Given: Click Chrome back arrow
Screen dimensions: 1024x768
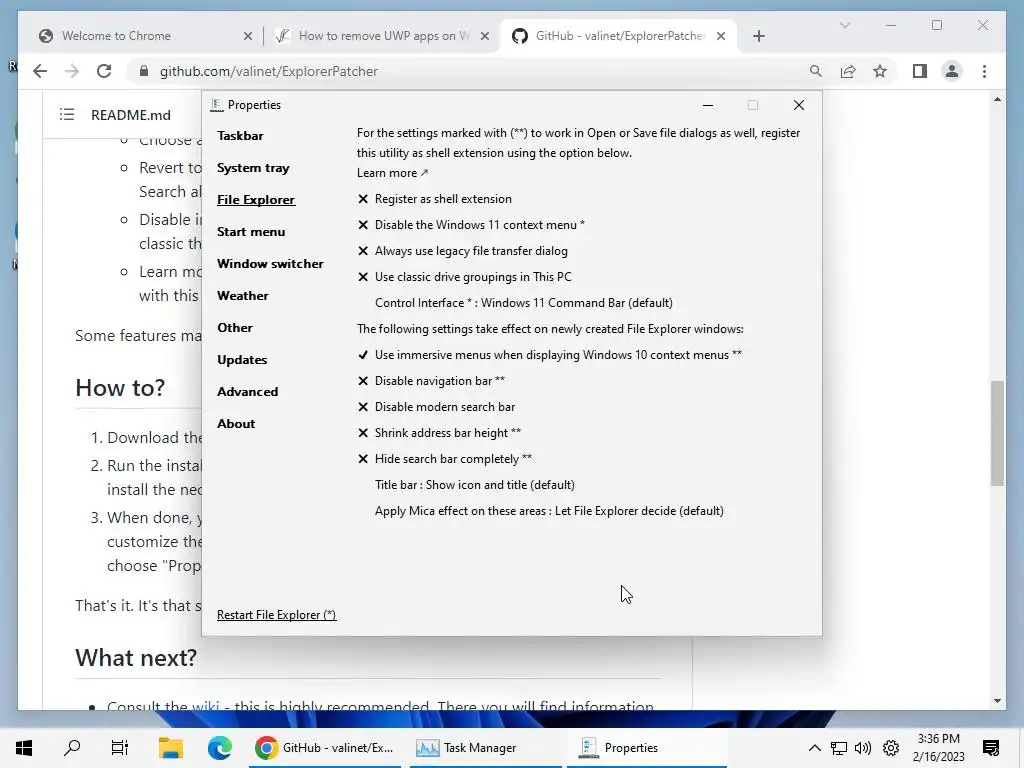Looking at the screenshot, I should (x=40, y=71).
